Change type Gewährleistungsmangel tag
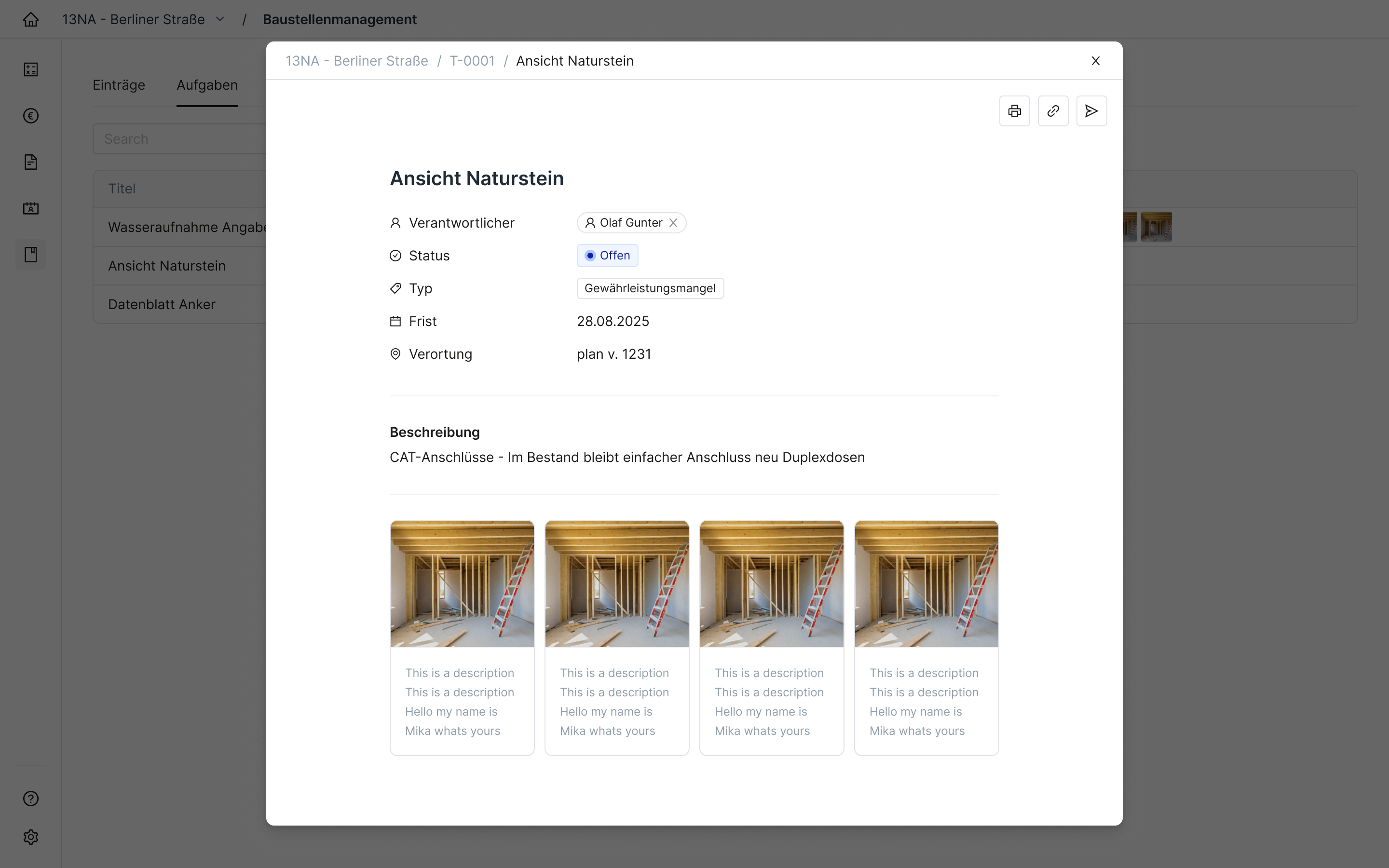 click(650, 288)
